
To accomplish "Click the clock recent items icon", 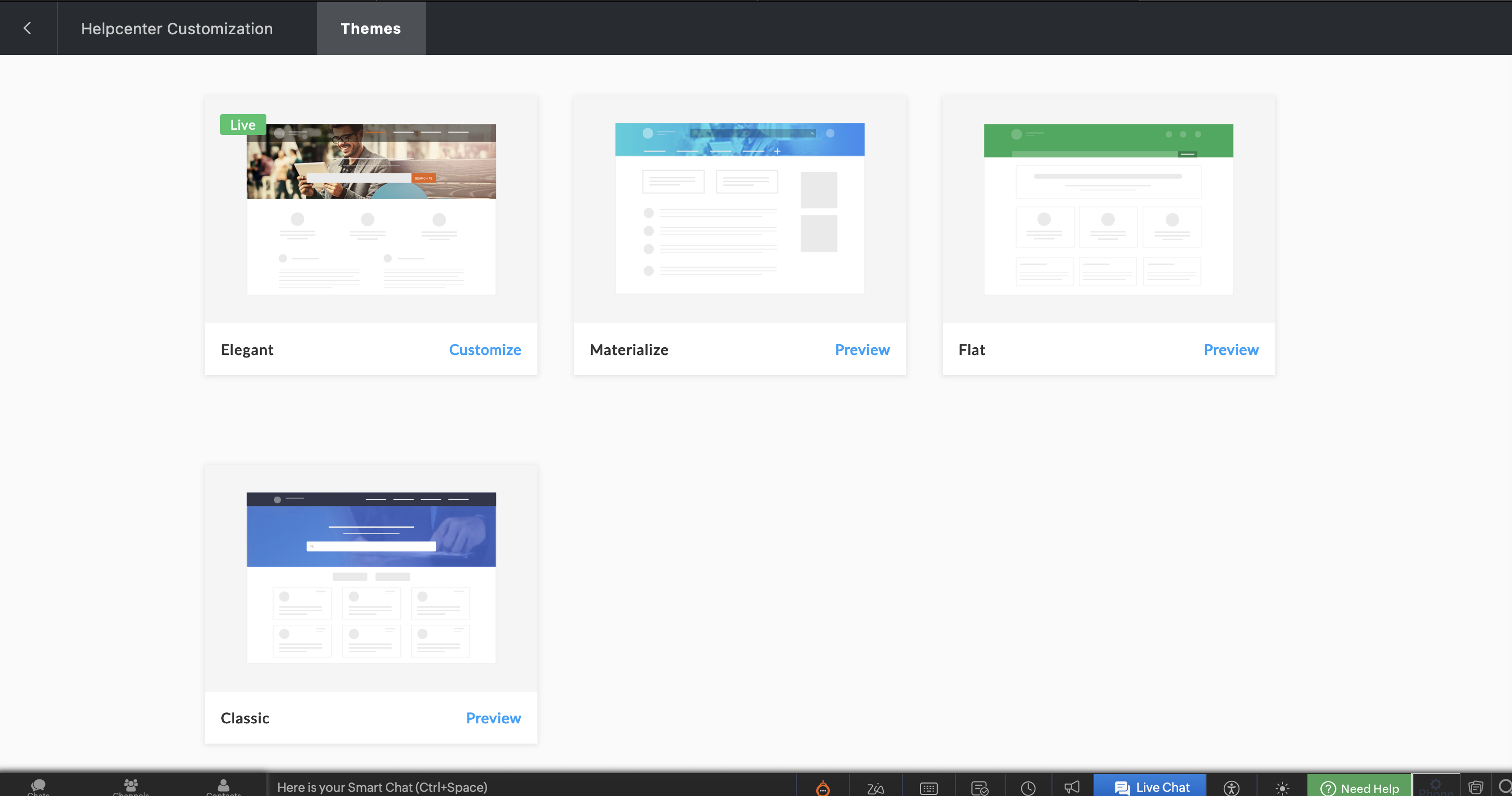I will click(1028, 788).
